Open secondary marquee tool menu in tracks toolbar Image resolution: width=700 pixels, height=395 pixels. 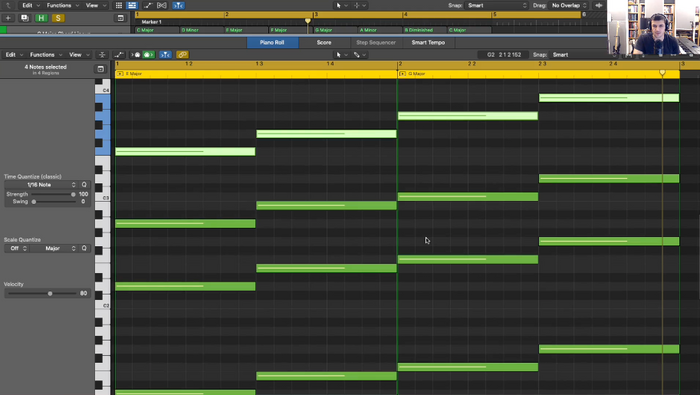(x=359, y=5)
